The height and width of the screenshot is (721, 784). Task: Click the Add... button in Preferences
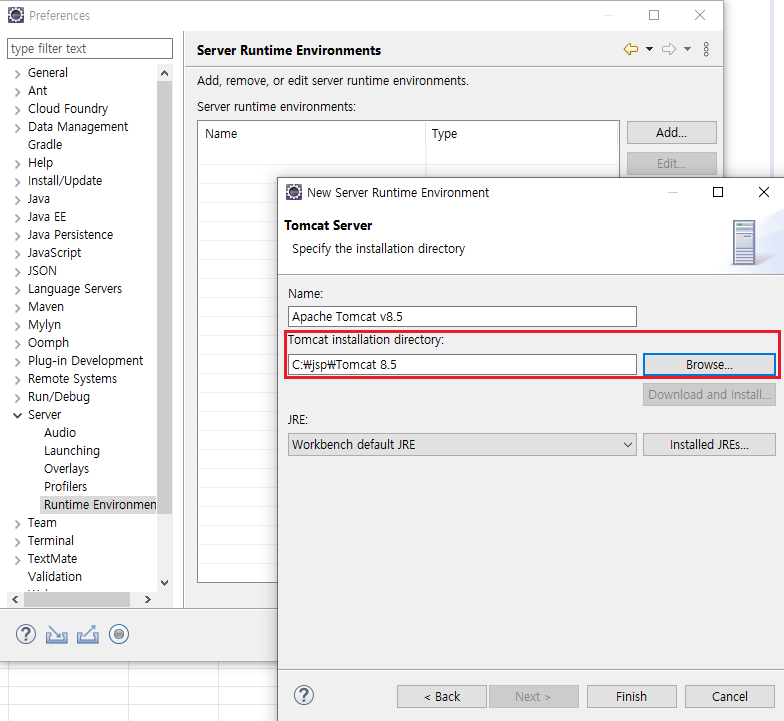pyautogui.click(x=672, y=132)
